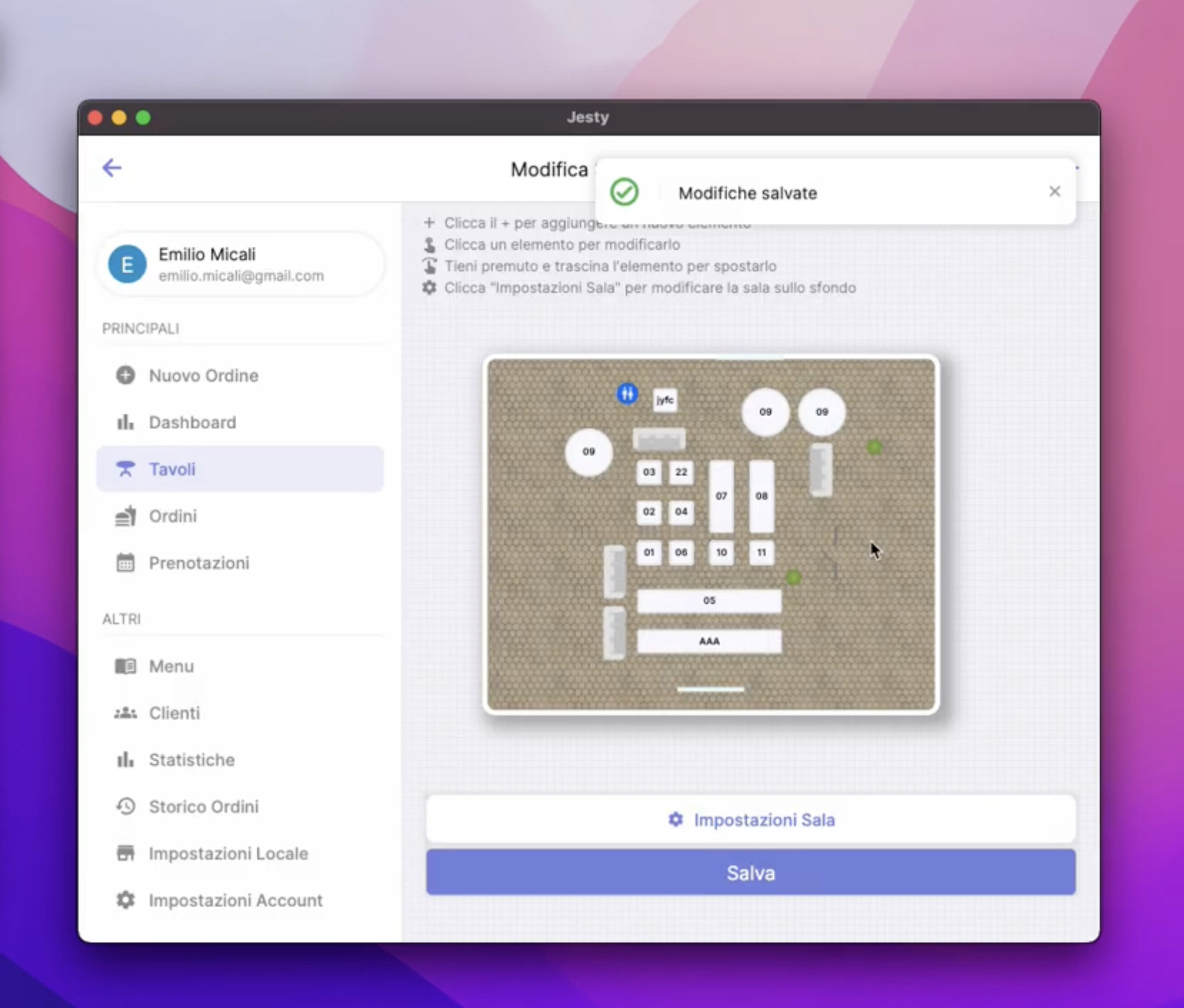Click the back arrow icon
This screenshot has width=1184, height=1008.
pyautogui.click(x=111, y=168)
